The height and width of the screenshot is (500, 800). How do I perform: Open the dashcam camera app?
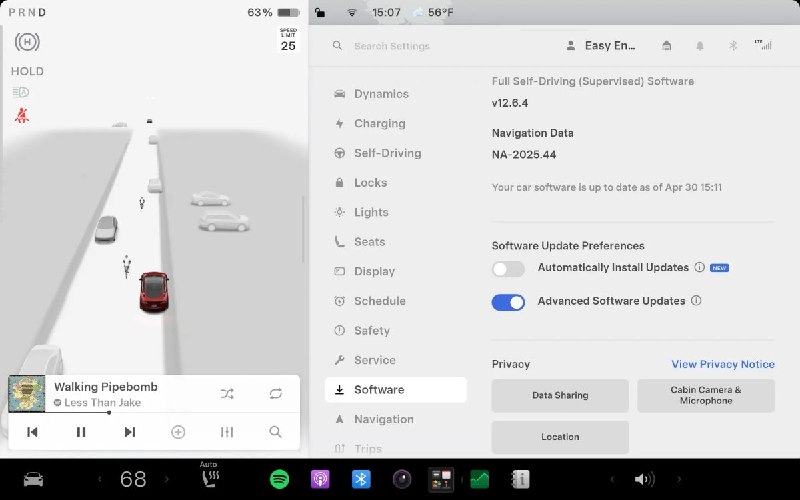[402, 479]
